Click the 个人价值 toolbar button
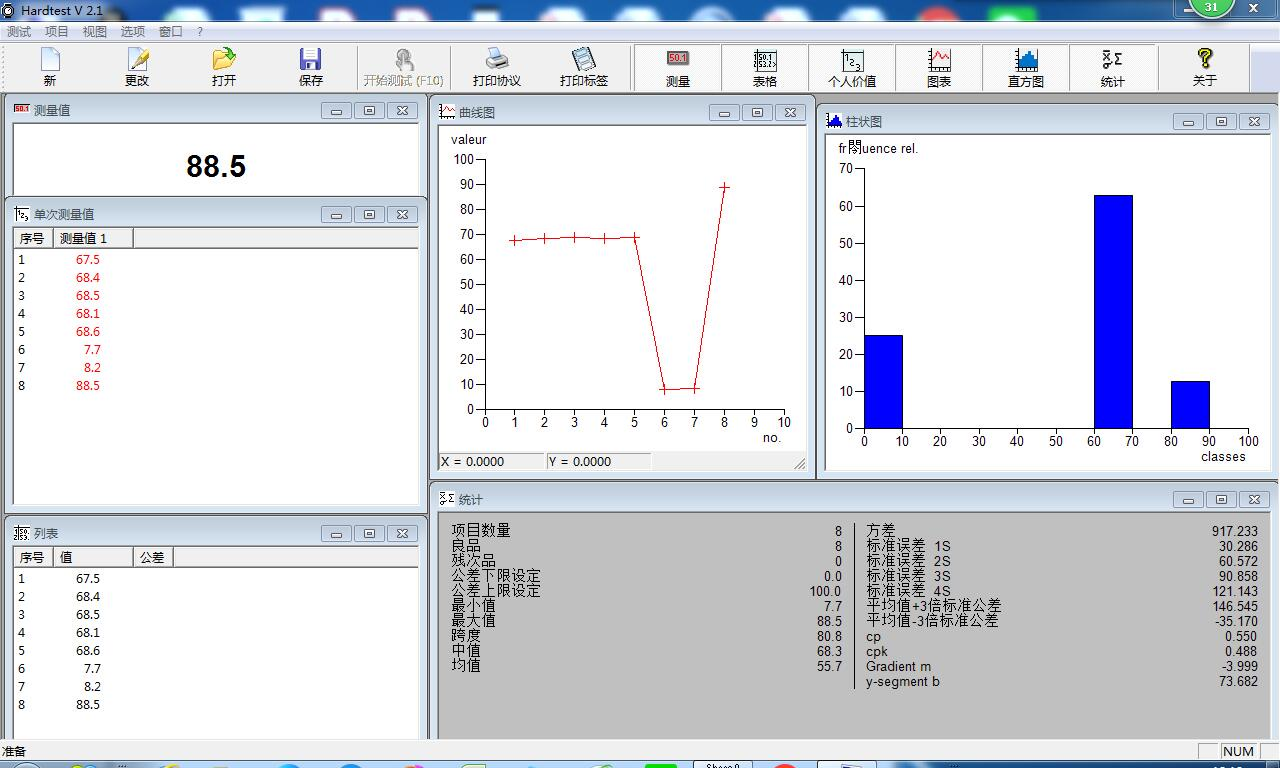1280x768 pixels. [852, 67]
